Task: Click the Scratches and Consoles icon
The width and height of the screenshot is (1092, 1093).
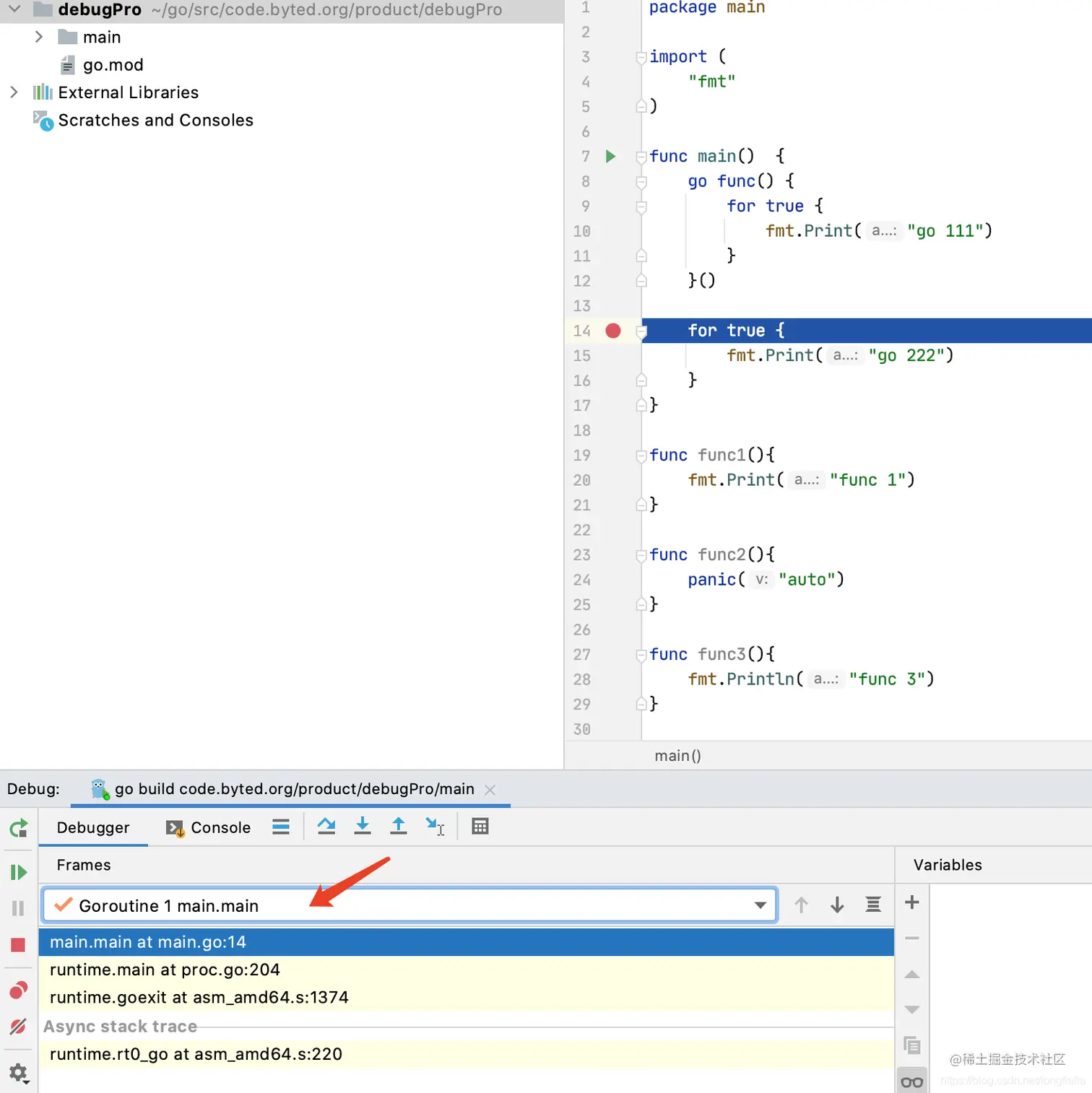Action: tap(43, 121)
